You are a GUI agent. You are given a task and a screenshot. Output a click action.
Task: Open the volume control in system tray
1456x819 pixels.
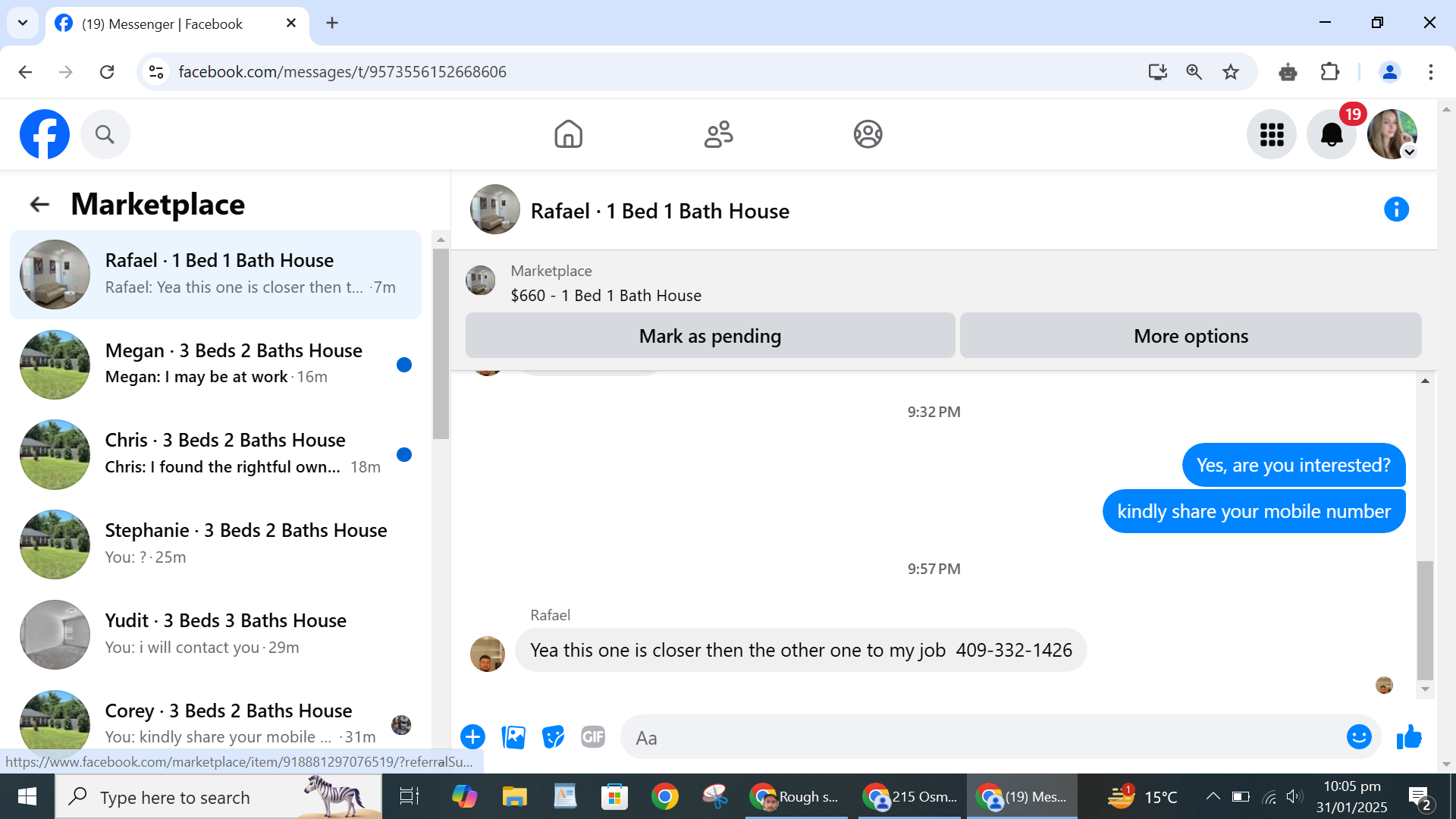tap(1294, 796)
